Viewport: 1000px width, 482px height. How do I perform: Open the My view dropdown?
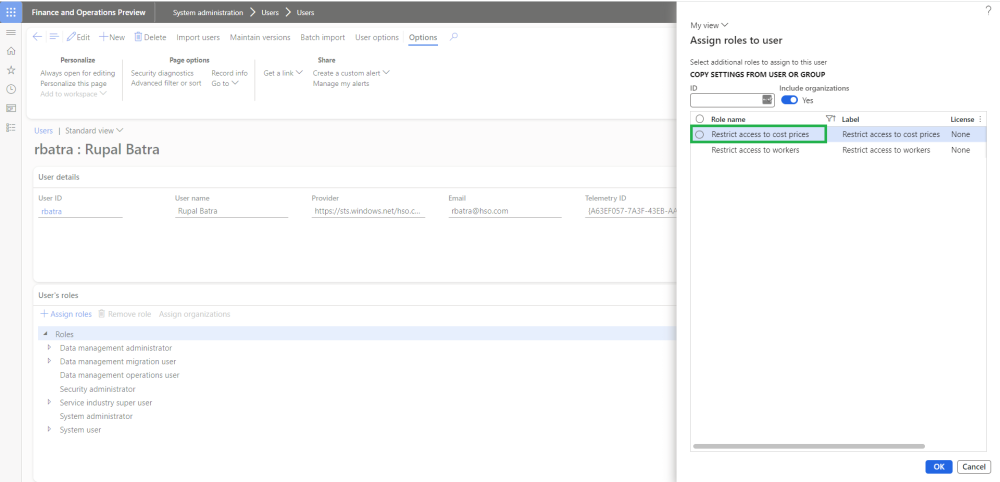[x=709, y=26]
